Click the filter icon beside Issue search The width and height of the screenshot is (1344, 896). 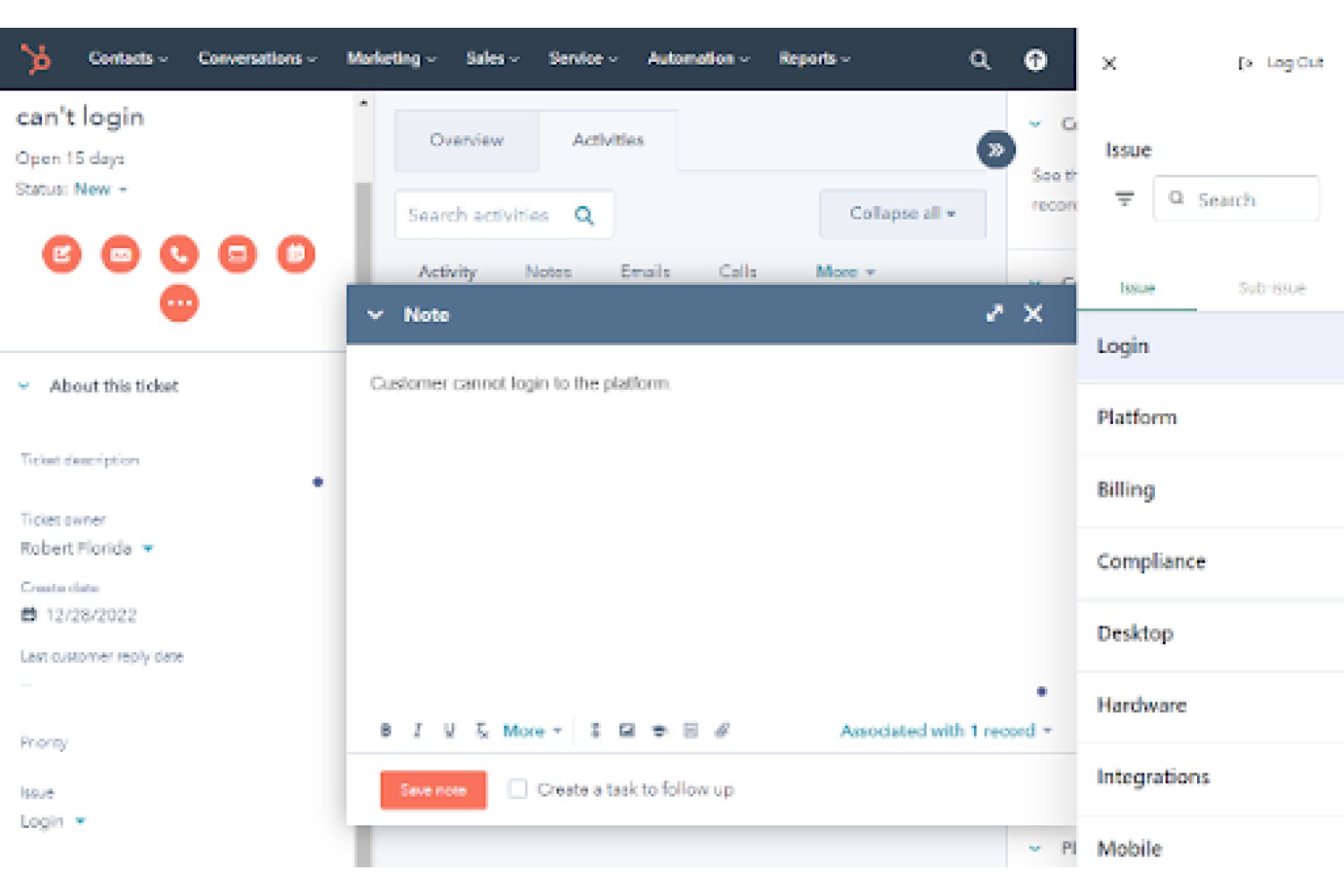(x=1124, y=199)
